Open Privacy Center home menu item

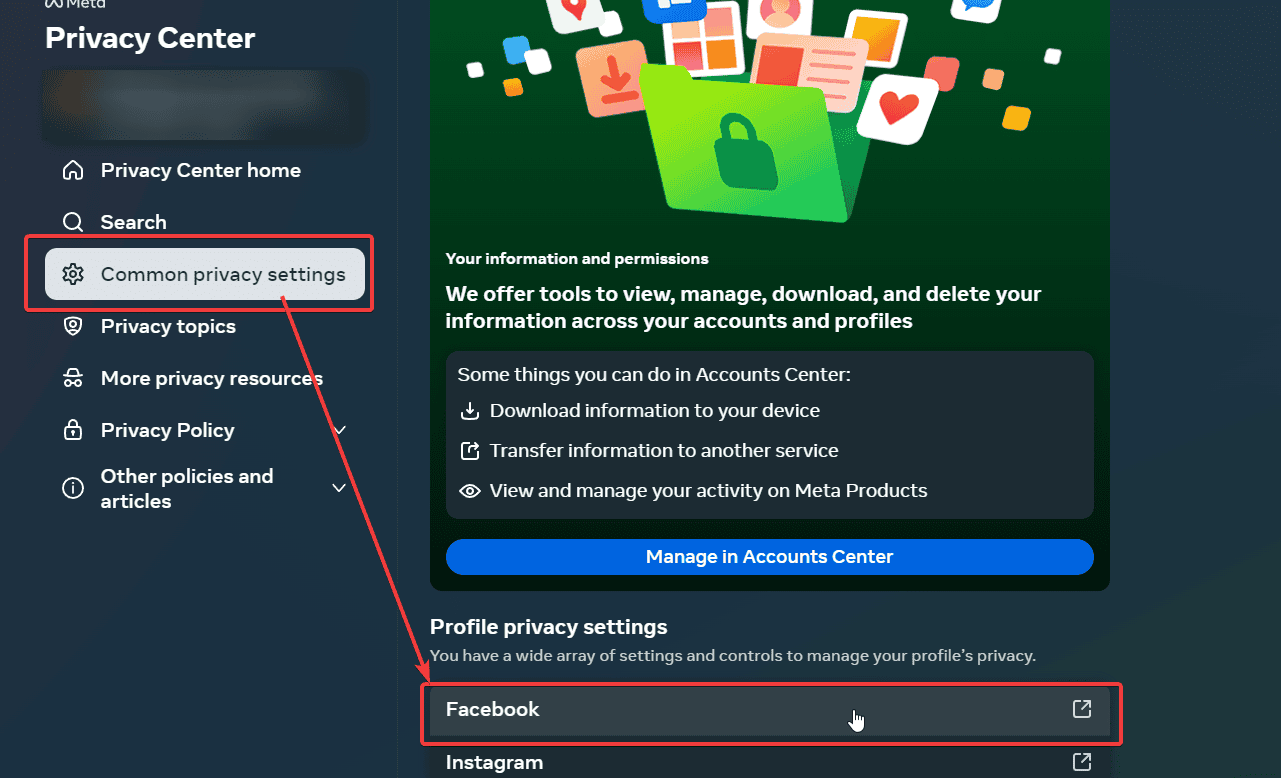tap(200, 170)
